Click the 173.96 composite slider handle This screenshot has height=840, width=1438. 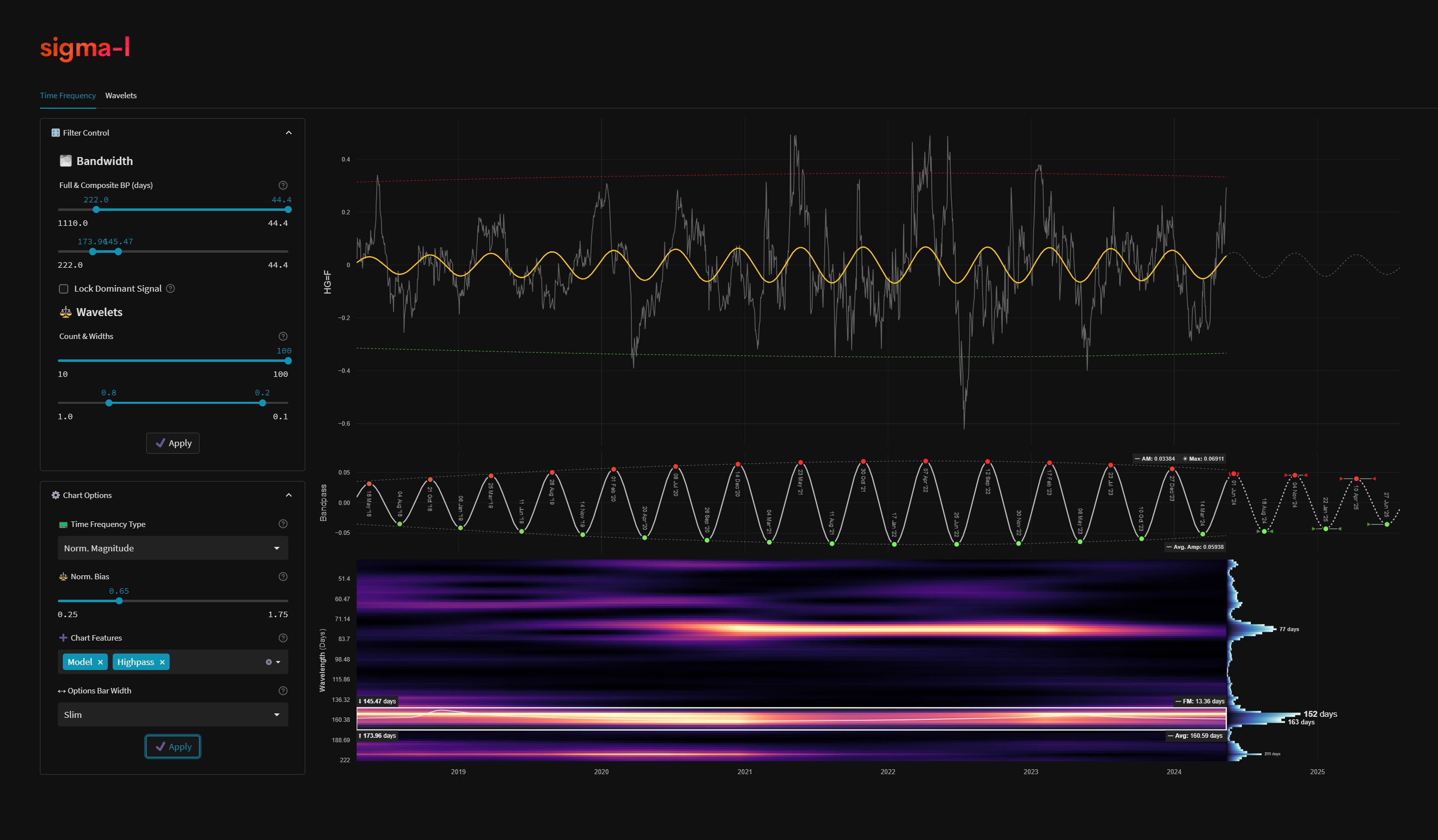92,251
